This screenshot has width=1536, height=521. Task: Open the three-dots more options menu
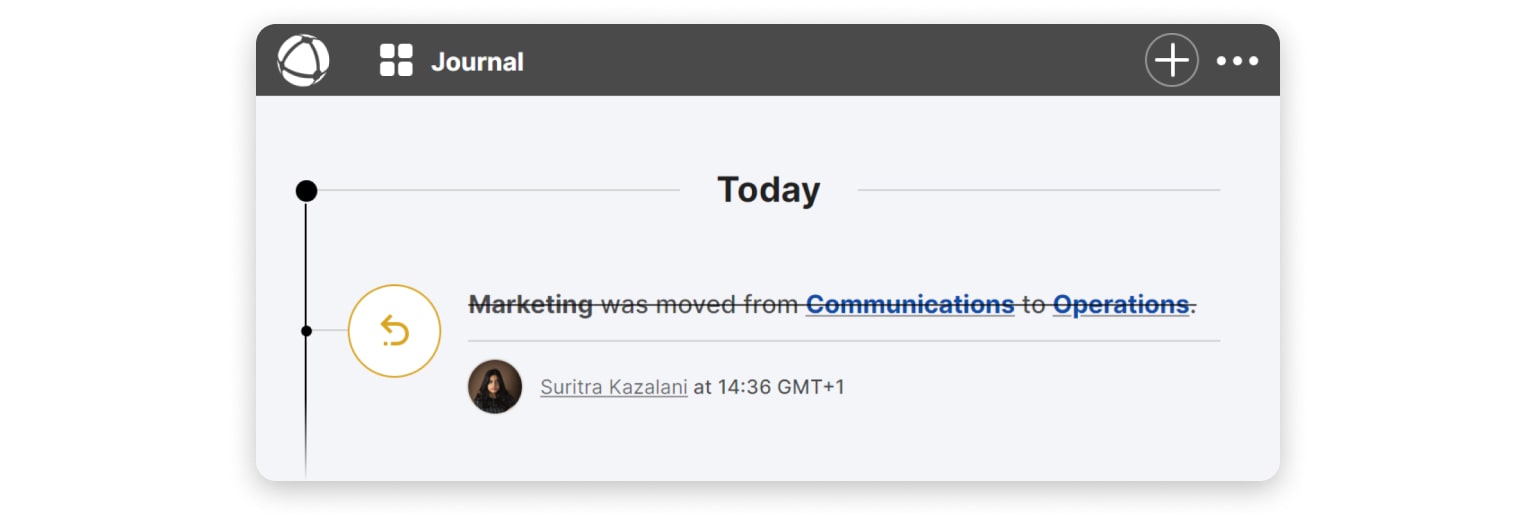click(x=1237, y=61)
